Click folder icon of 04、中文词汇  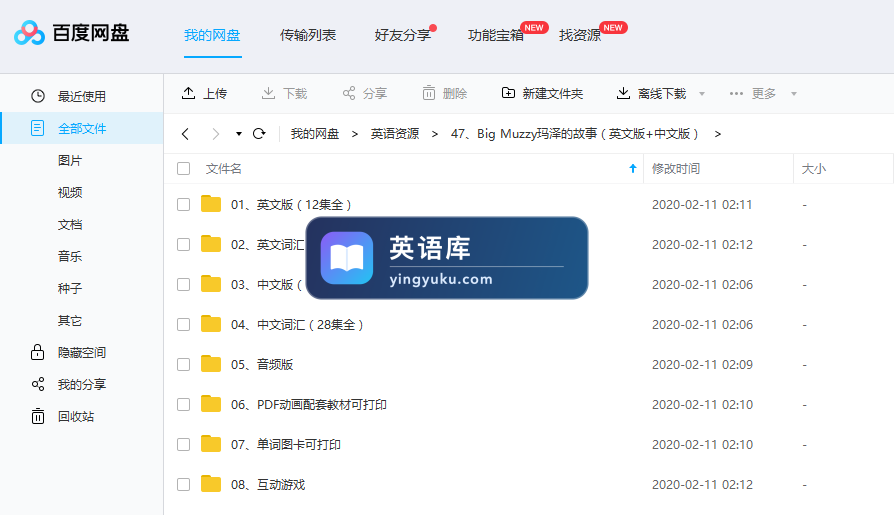point(211,323)
